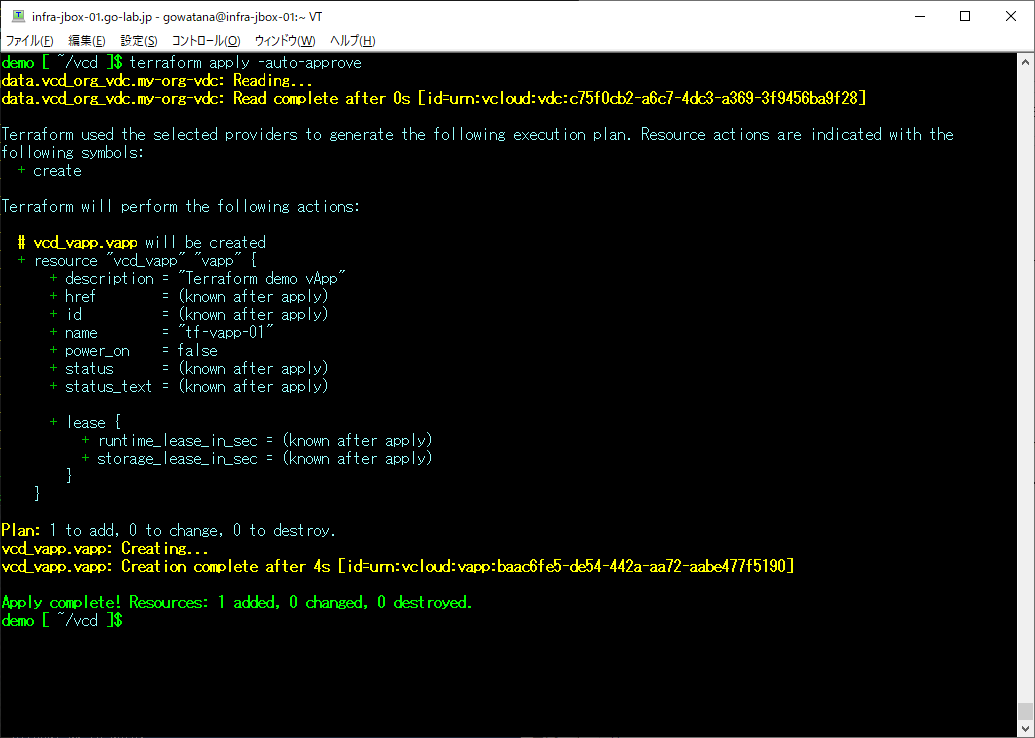Click the 'following symbols:' line
Screen dimensions: 1035x738
pyautogui.click(x=73, y=152)
